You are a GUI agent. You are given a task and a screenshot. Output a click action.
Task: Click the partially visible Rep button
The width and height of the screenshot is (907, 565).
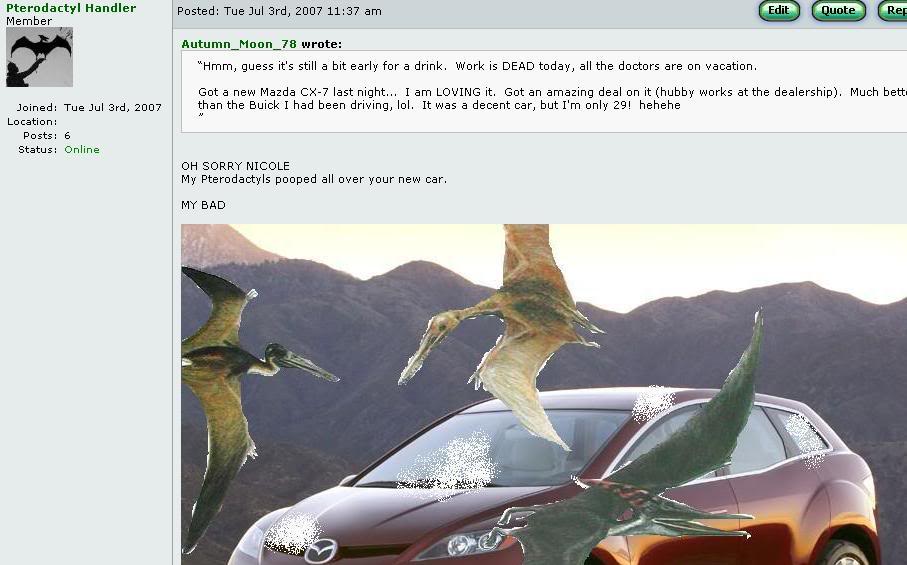coord(893,10)
